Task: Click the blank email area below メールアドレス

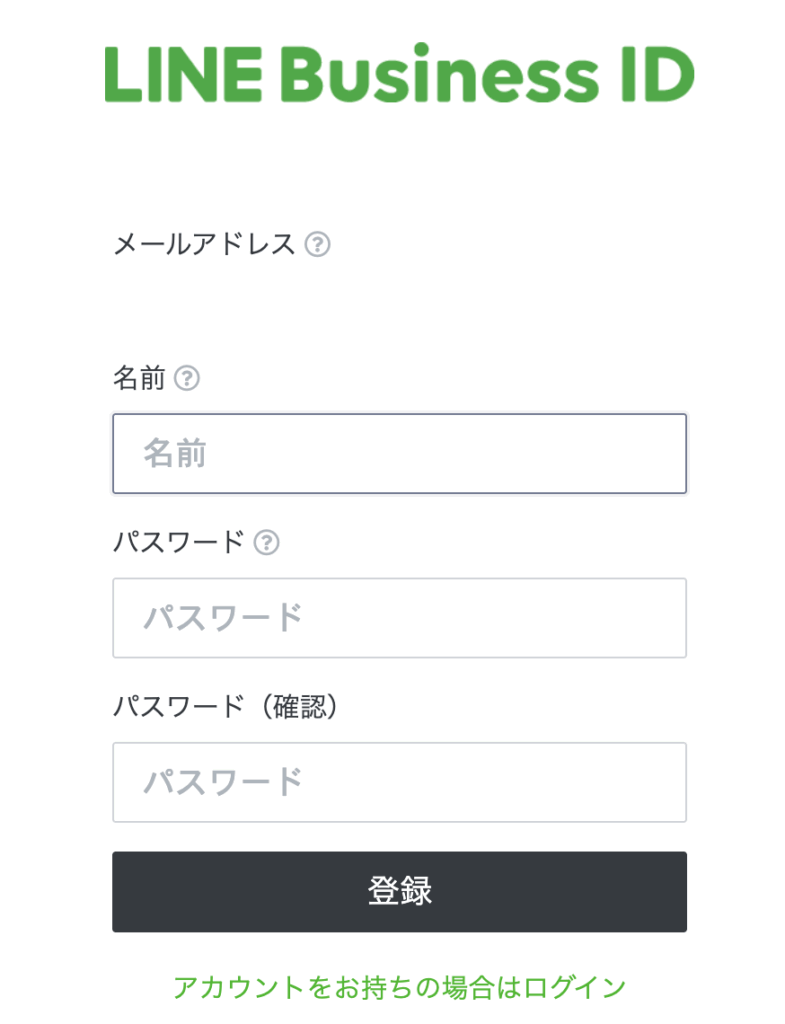Action: pos(399,302)
